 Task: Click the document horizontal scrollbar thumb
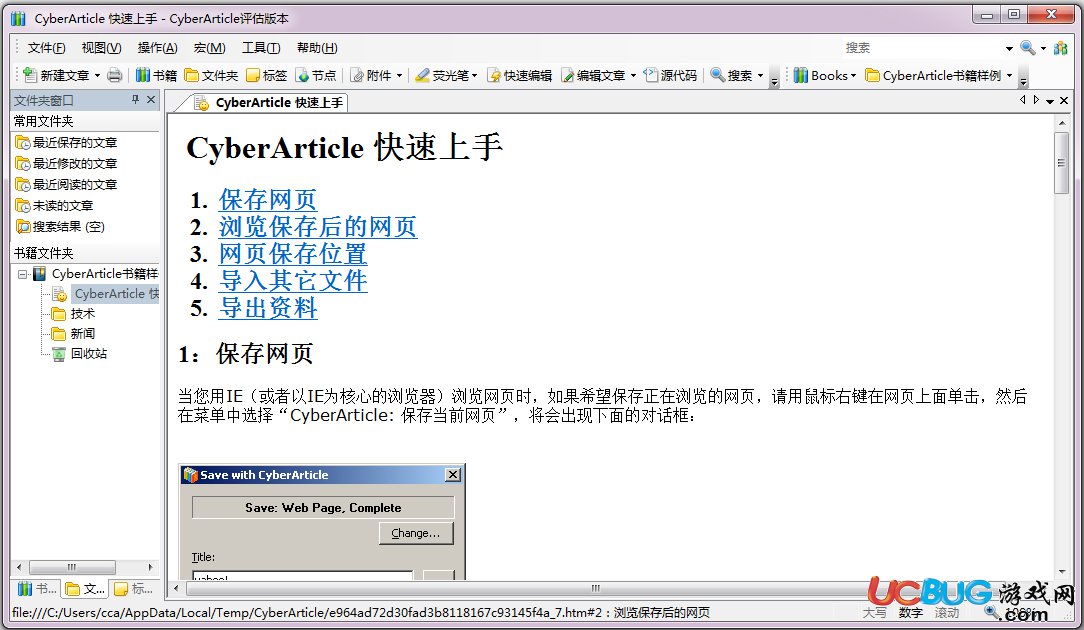595,589
